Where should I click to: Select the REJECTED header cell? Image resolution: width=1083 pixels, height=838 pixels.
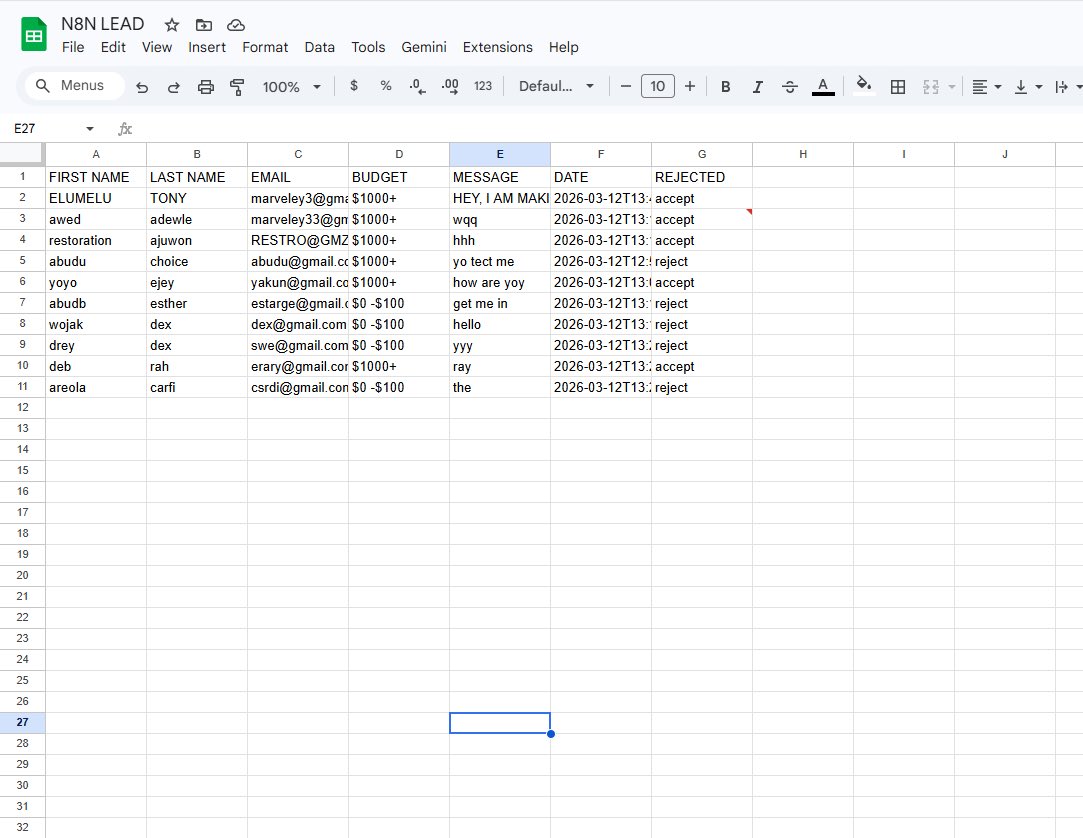702,177
